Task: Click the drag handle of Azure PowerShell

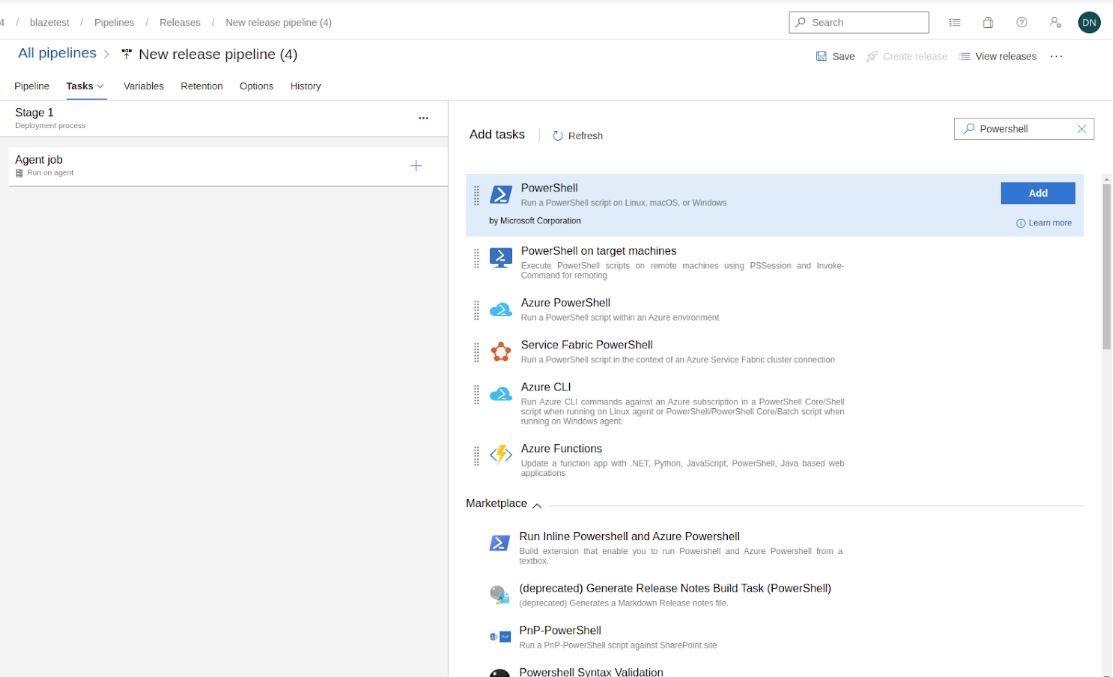Action: coord(476,309)
